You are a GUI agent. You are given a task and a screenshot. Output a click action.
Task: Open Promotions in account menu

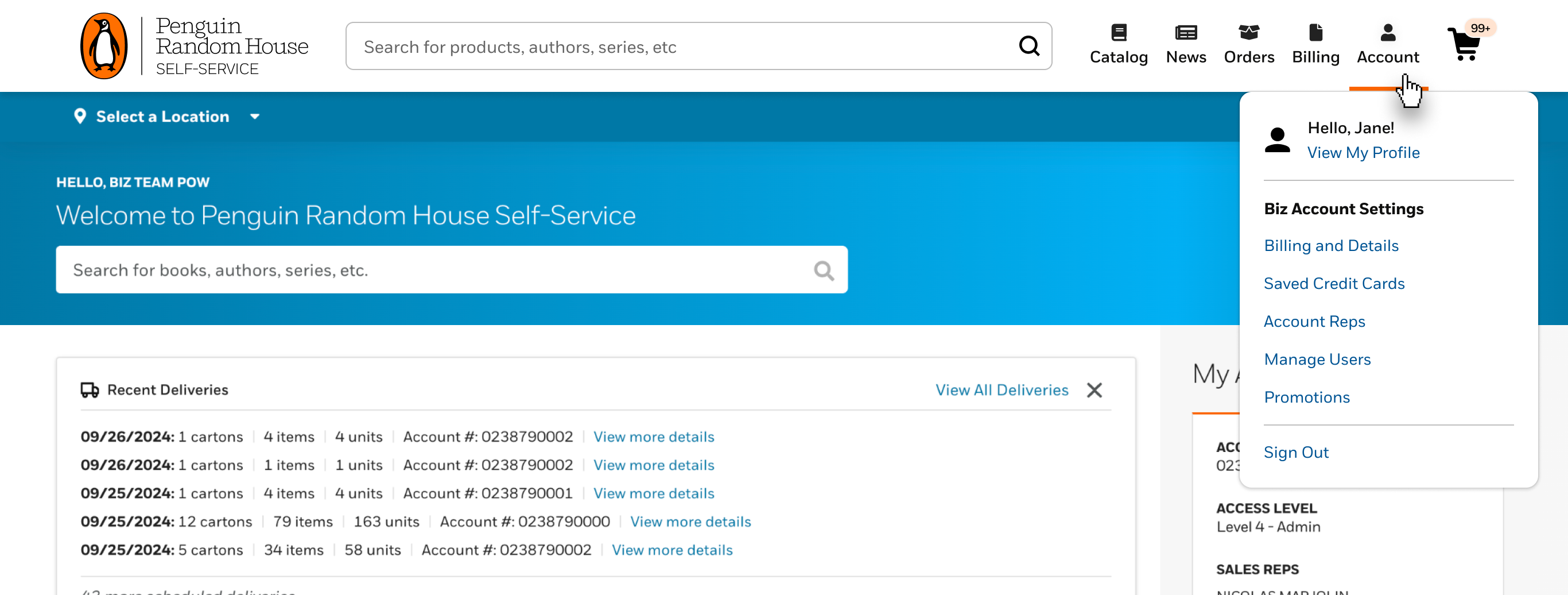pos(1306,397)
